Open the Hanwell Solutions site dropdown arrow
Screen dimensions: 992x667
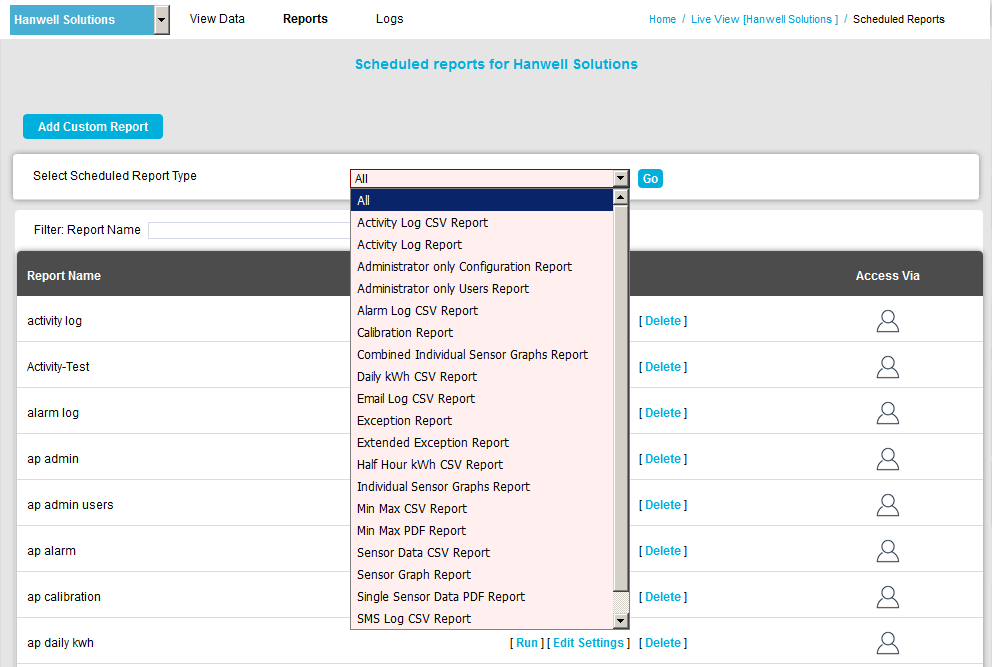click(162, 20)
